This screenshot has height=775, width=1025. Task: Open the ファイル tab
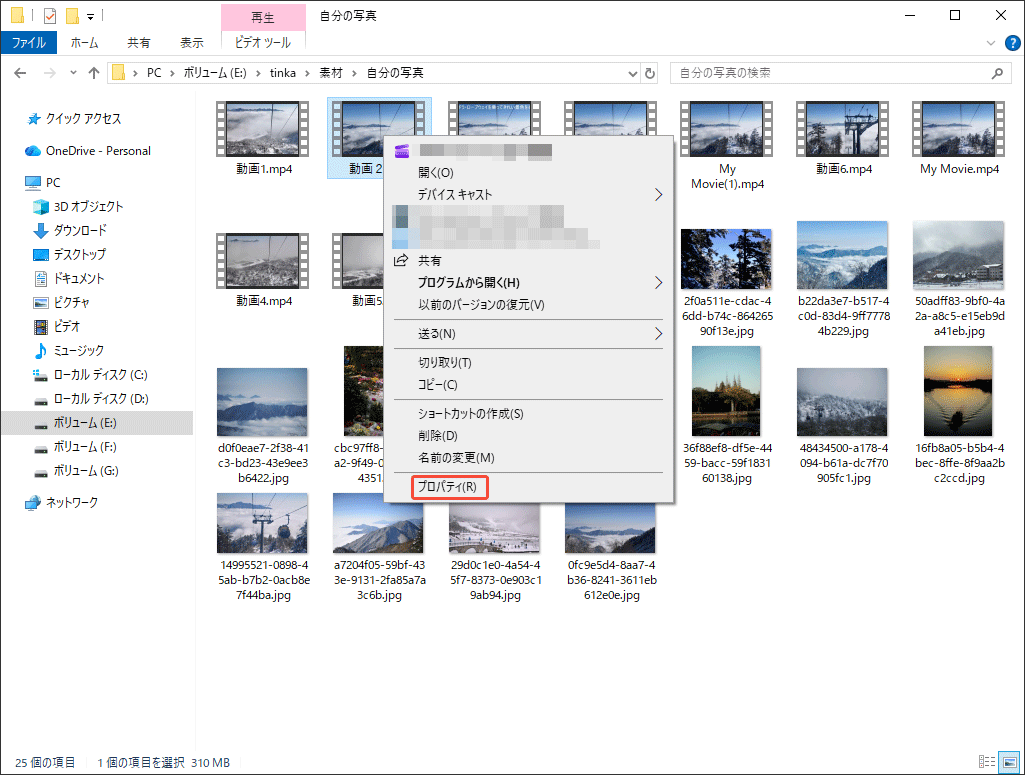pos(29,42)
